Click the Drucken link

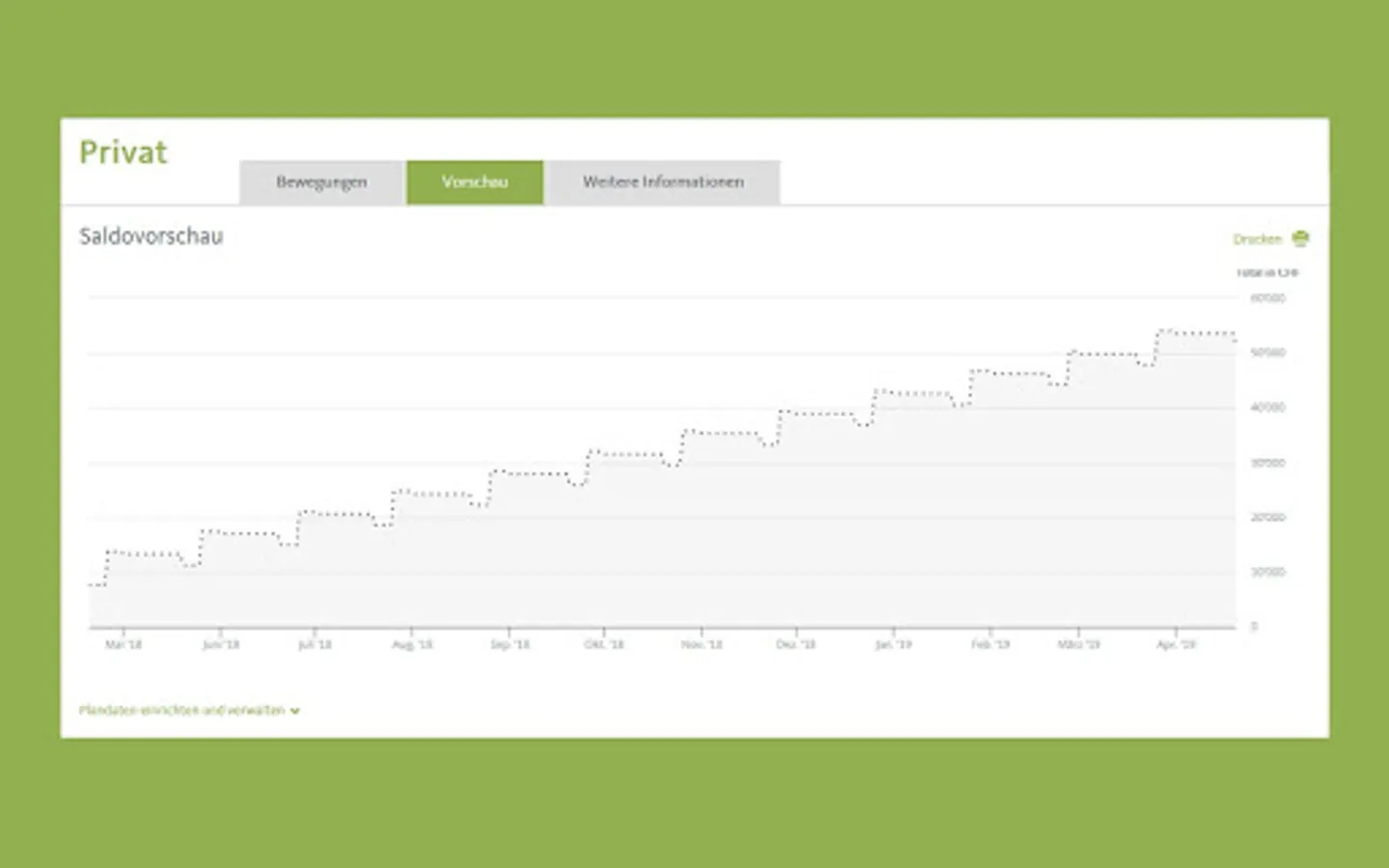(1257, 239)
